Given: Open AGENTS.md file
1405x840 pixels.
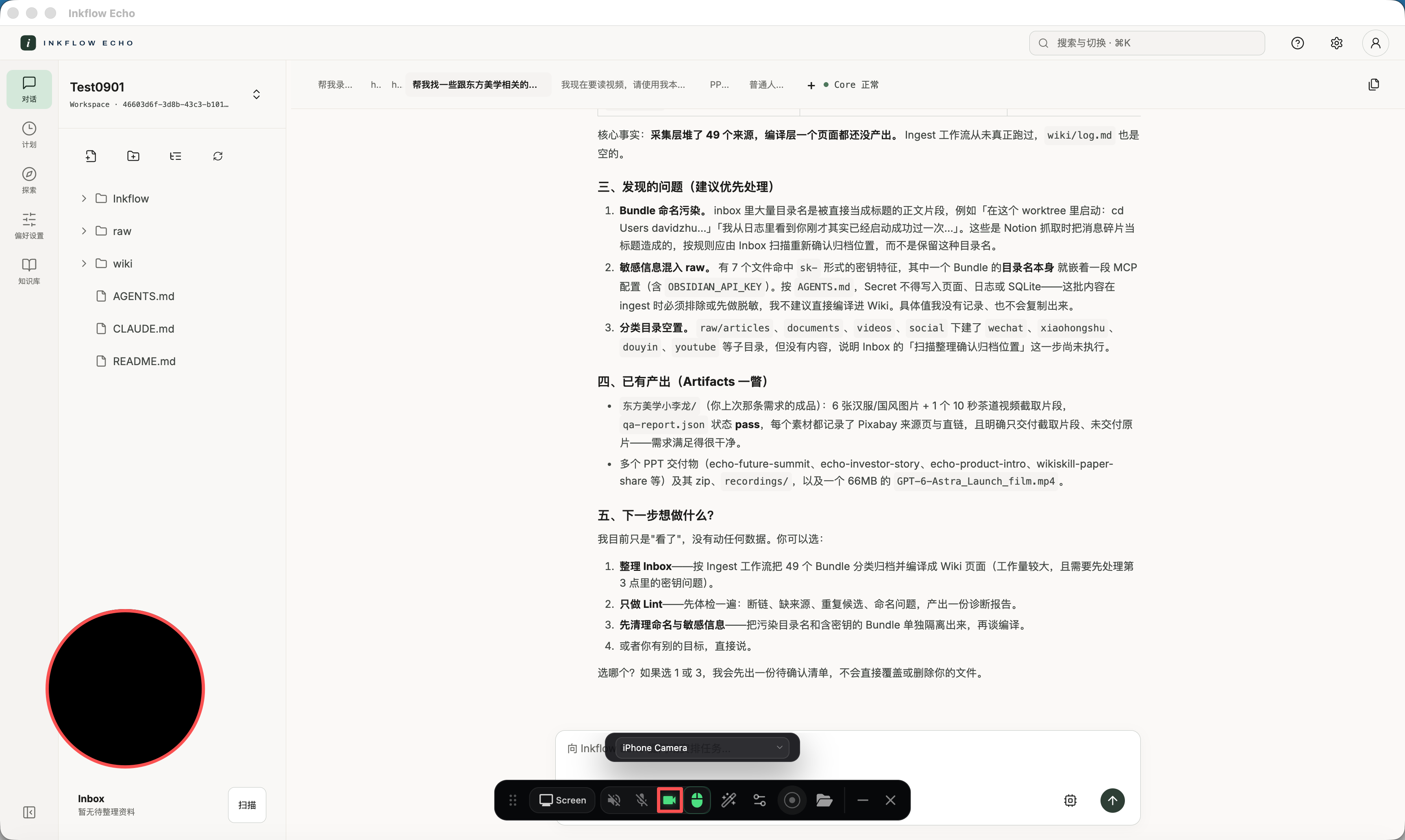Looking at the screenshot, I should [x=144, y=296].
